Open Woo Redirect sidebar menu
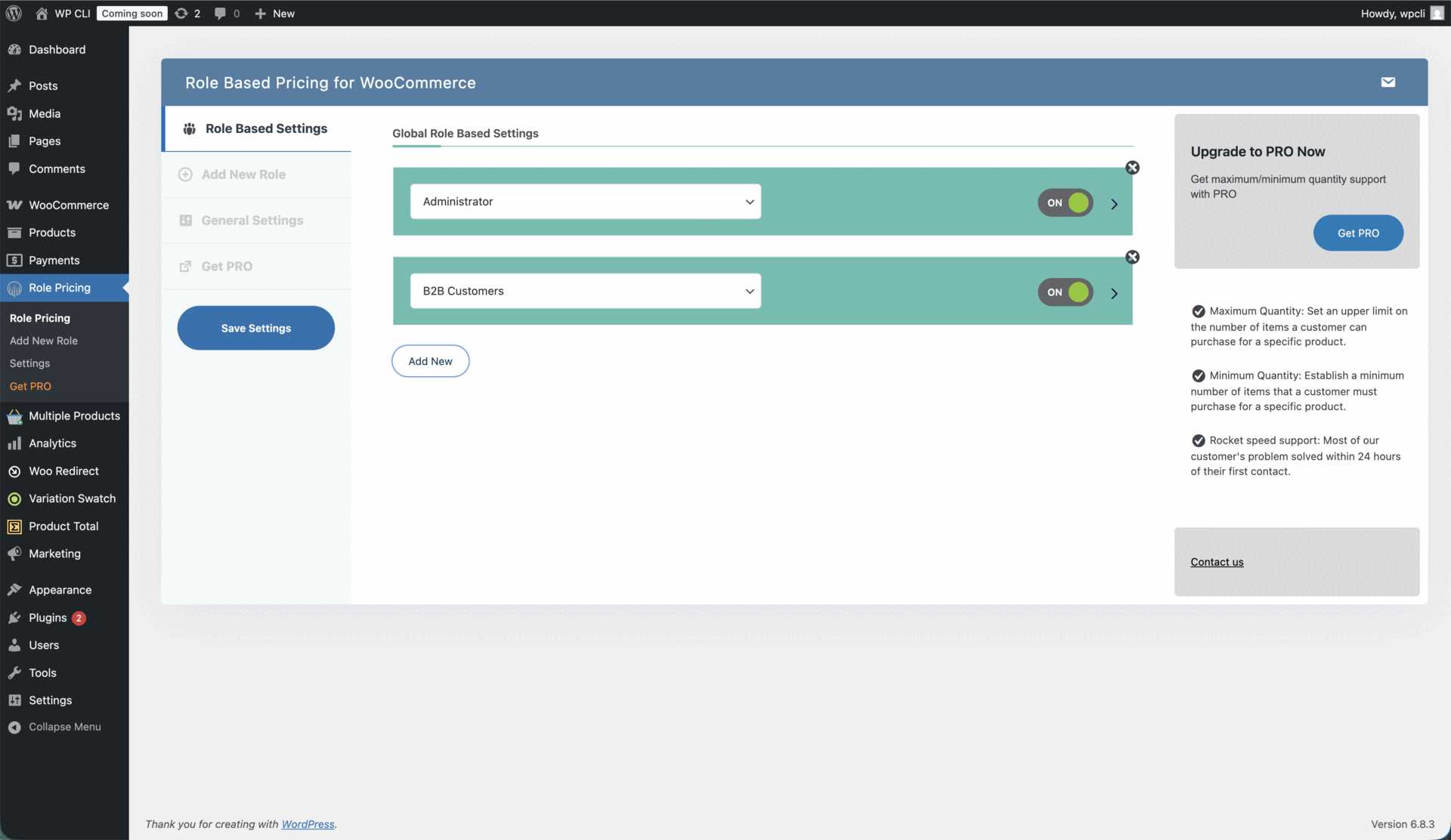 pos(64,471)
